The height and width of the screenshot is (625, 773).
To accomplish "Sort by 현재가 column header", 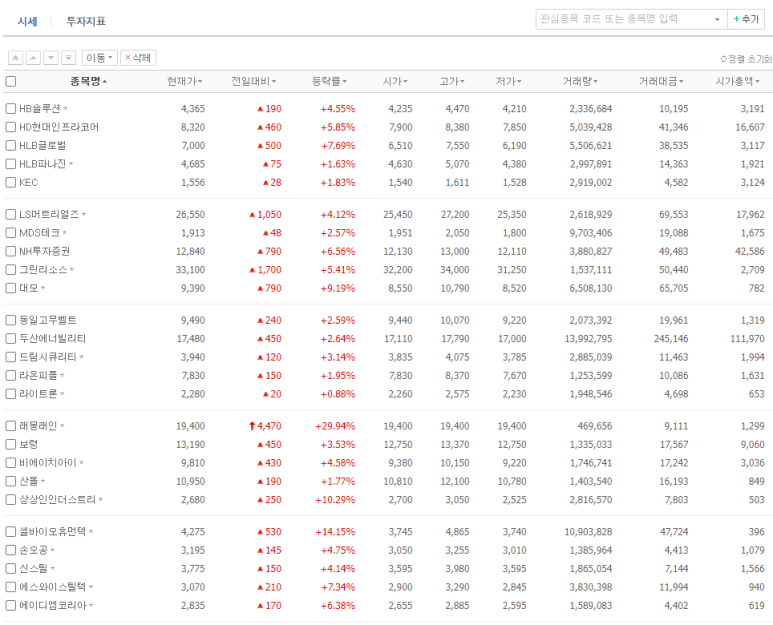I will point(184,81).
